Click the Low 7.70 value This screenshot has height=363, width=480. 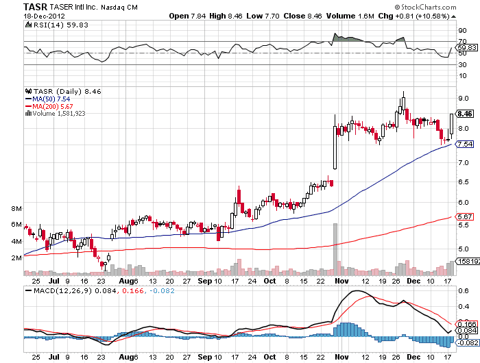[x=263, y=16]
